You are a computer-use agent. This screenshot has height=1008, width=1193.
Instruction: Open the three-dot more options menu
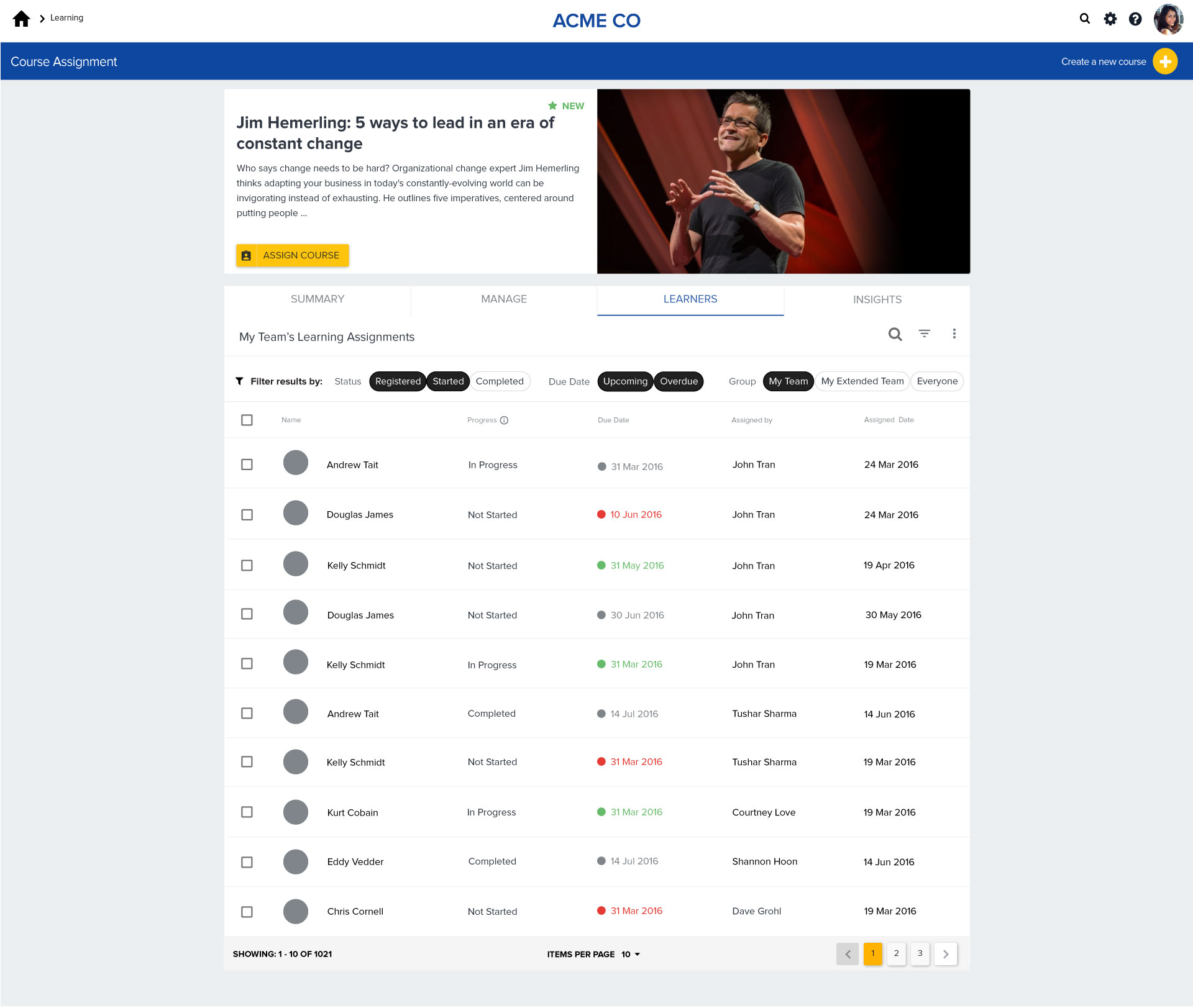tap(954, 334)
